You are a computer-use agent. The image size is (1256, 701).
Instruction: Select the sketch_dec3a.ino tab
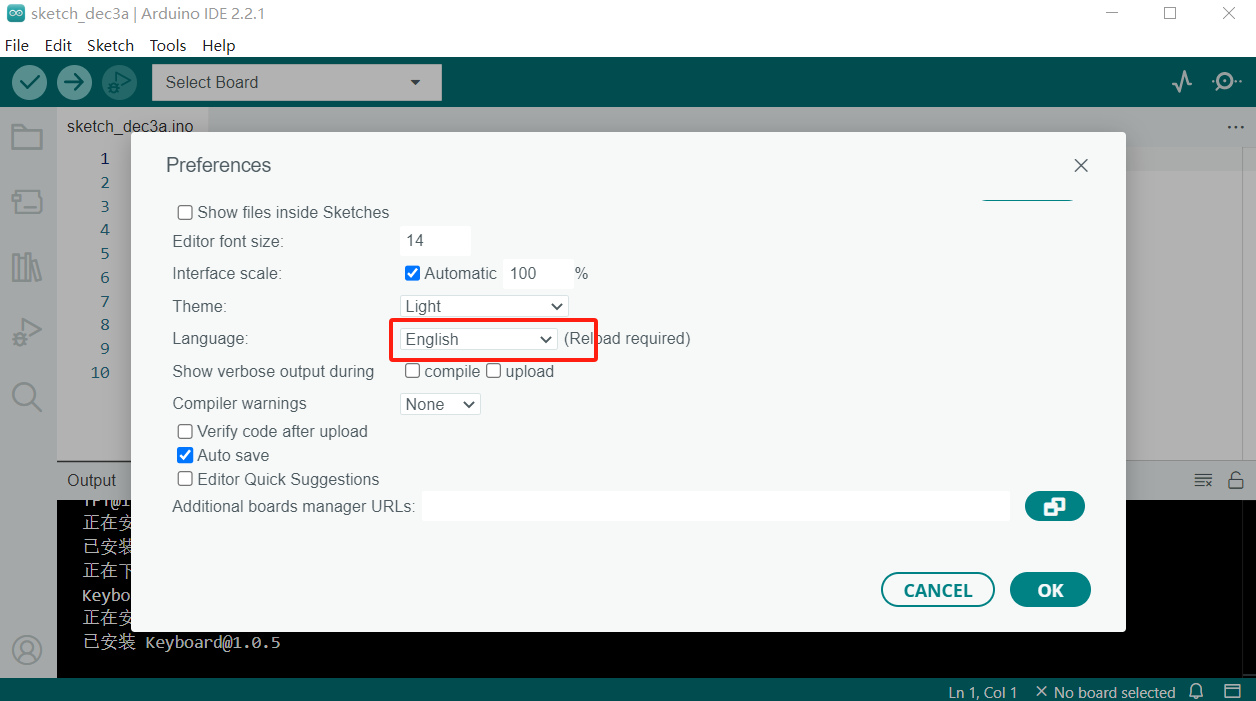[130, 127]
